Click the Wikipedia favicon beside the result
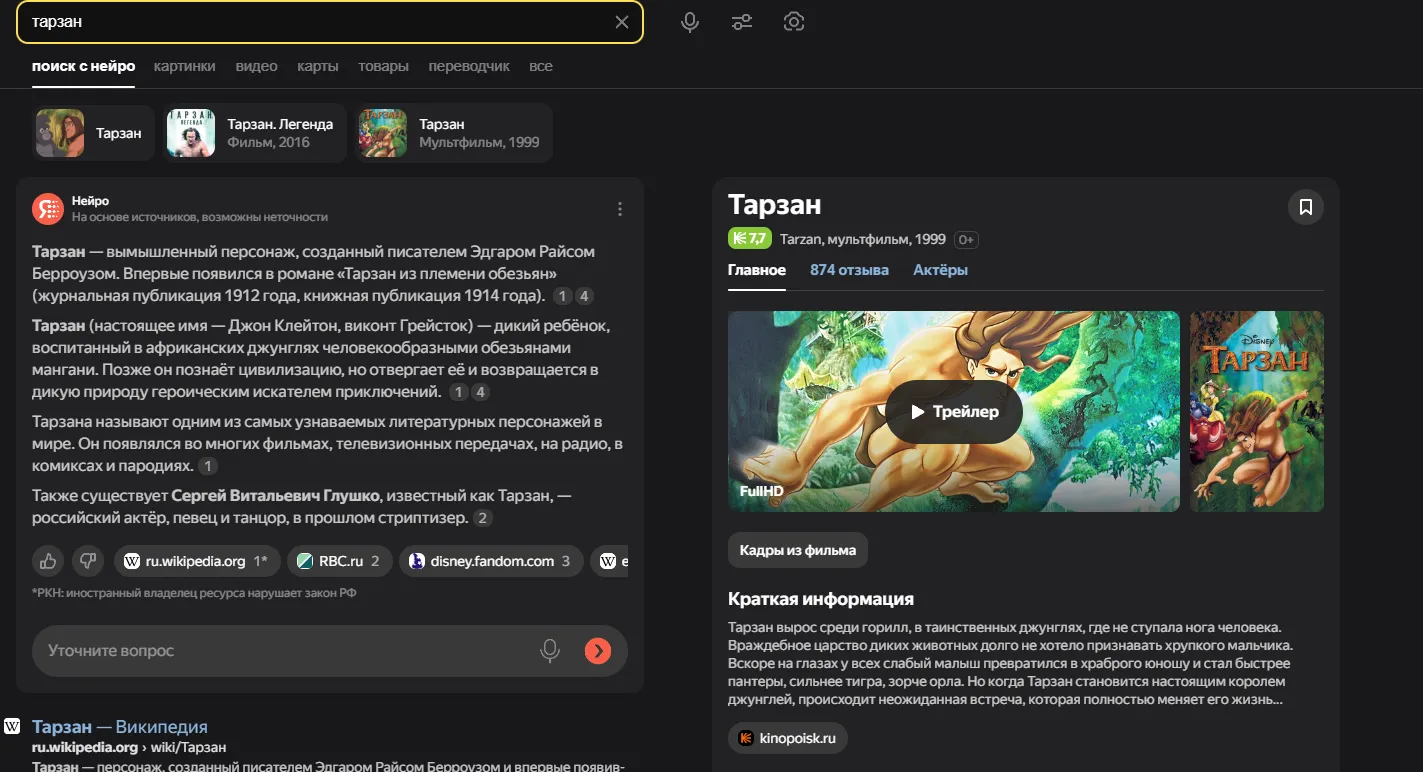1423x772 pixels. coord(13,727)
